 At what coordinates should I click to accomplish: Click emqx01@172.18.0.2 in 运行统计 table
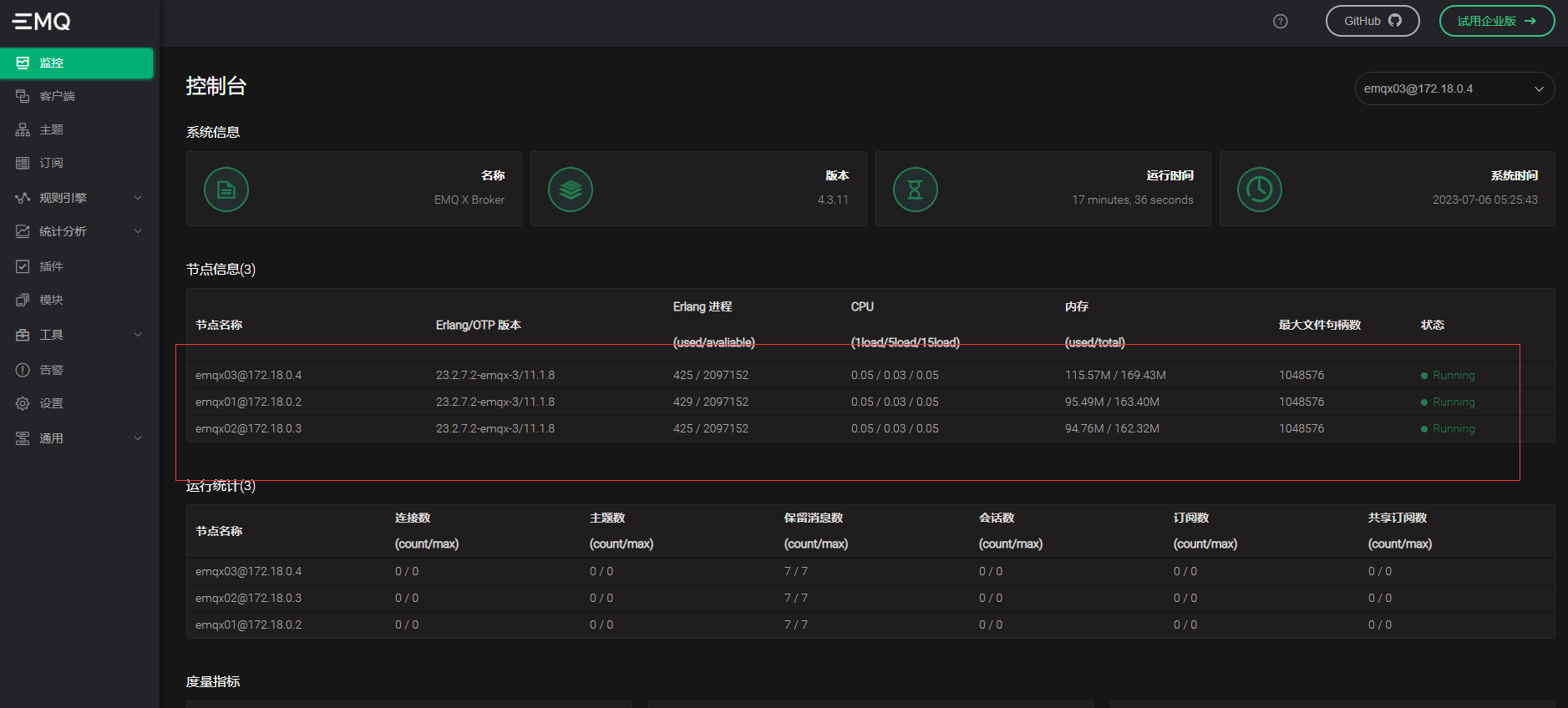pyautogui.click(x=249, y=625)
